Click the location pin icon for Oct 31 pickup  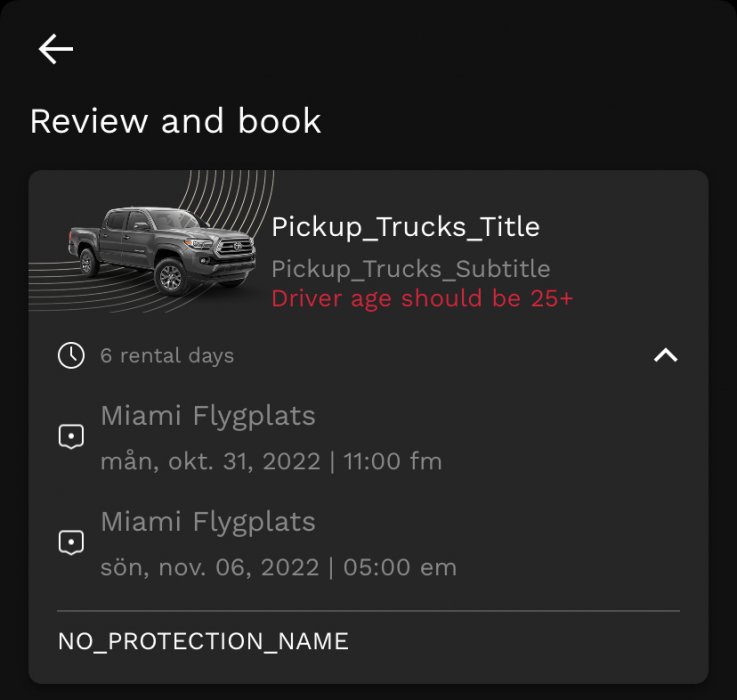pyautogui.click(x=71, y=437)
